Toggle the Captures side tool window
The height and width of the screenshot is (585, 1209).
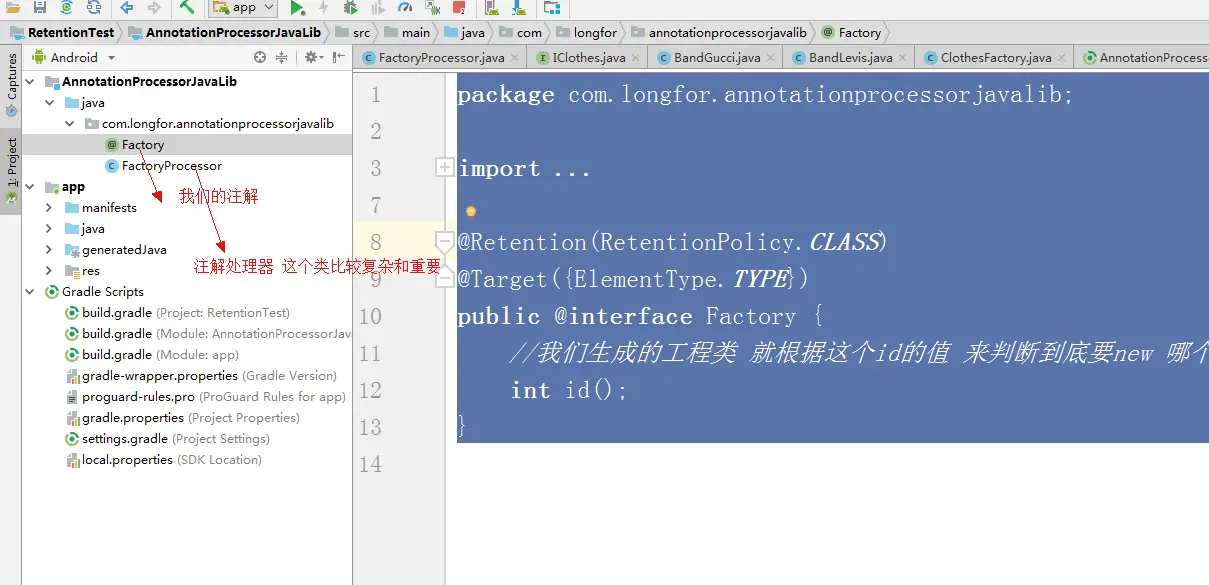click(x=11, y=85)
